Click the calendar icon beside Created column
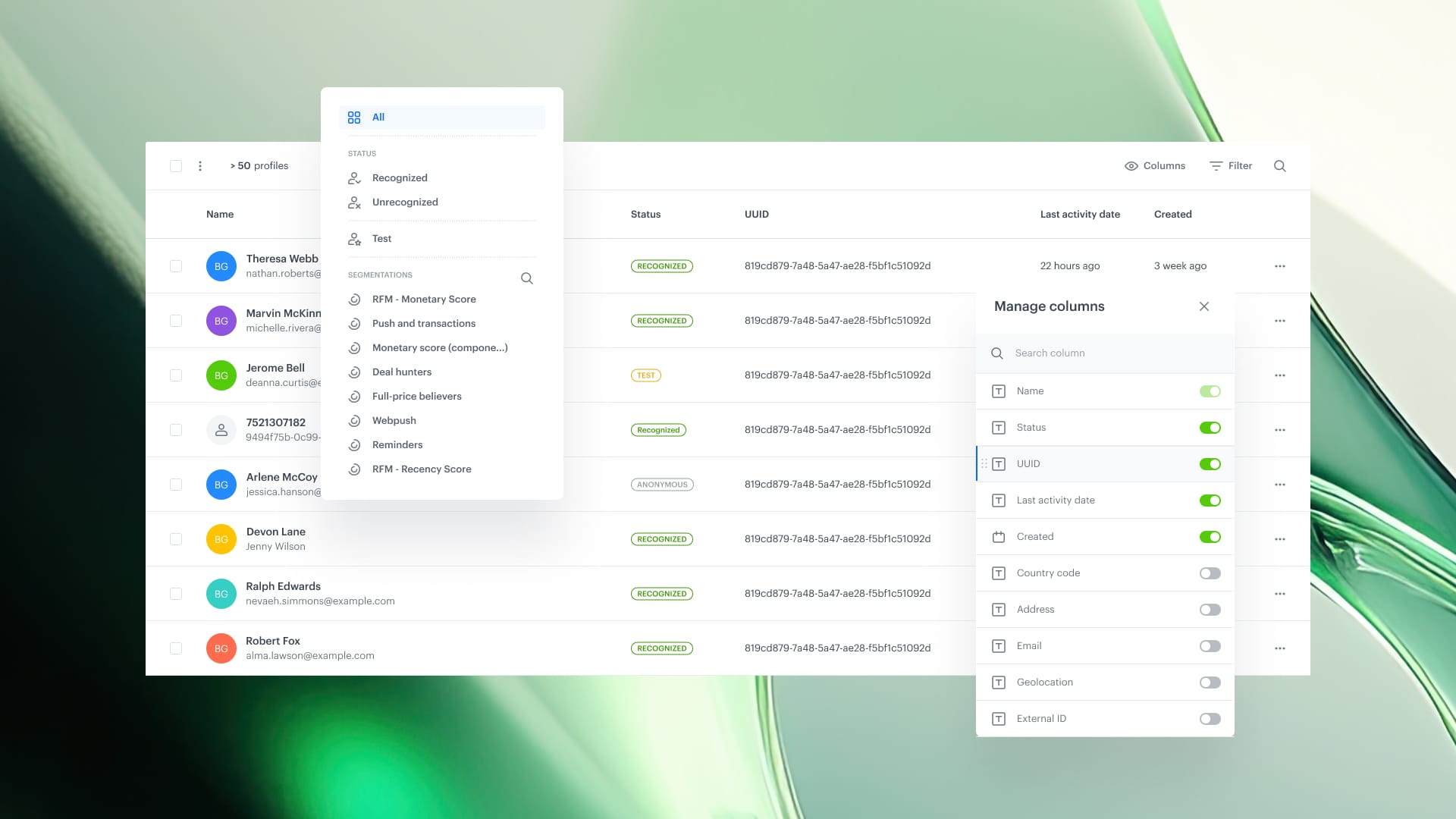Viewport: 1456px width, 819px height. (x=998, y=536)
